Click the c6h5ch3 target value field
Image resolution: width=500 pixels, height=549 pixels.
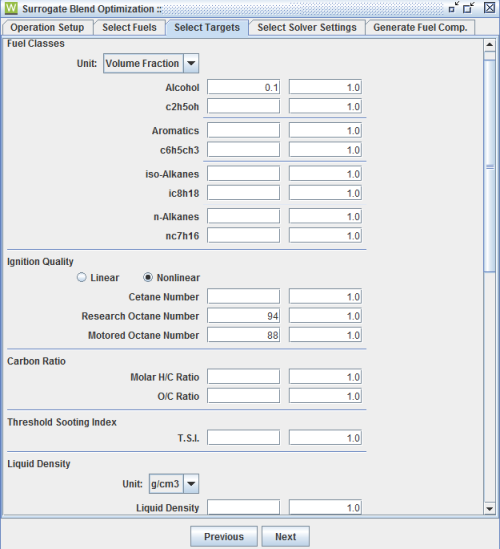(x=243, y=150)
